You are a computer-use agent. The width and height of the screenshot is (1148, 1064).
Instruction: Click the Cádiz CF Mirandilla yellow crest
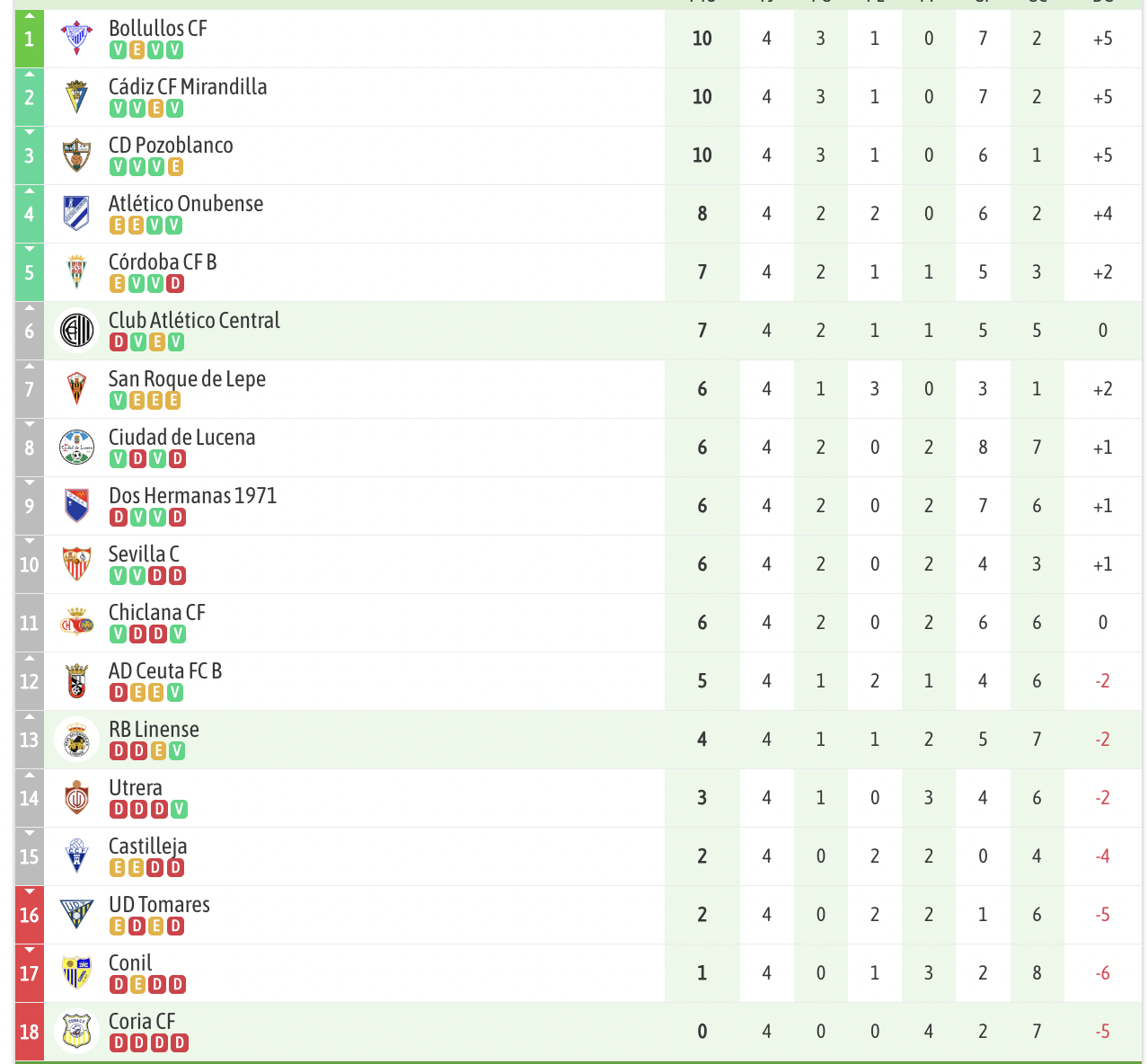click(x=76, y=97)
